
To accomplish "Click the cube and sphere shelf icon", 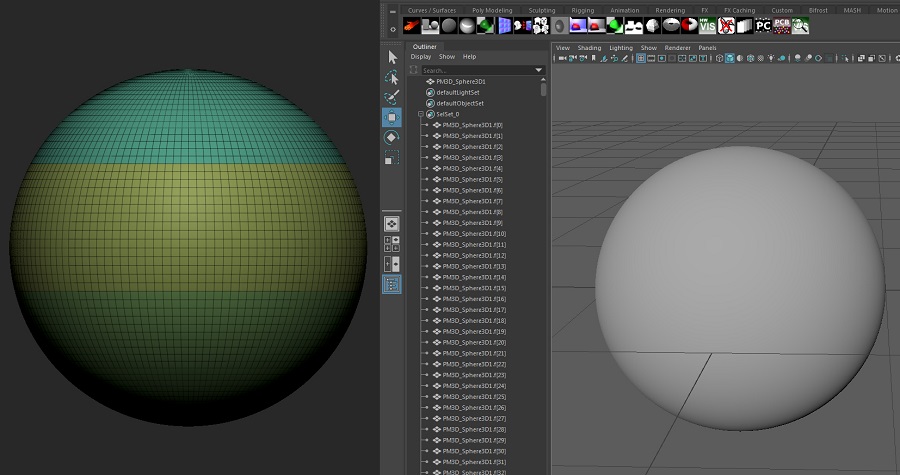I will 430,26.
